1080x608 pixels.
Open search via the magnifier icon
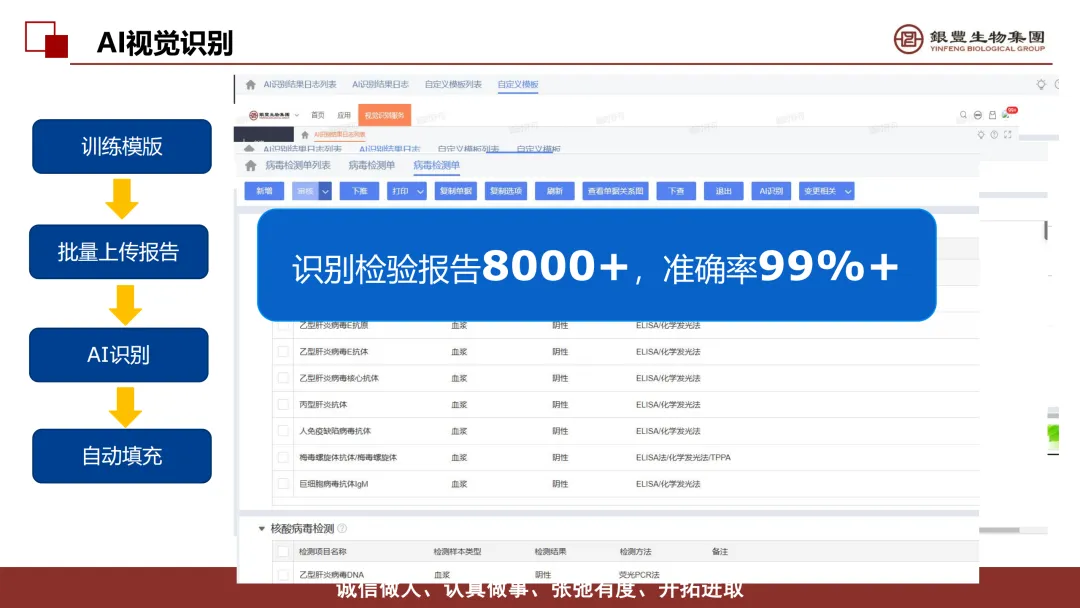point(963,115)
